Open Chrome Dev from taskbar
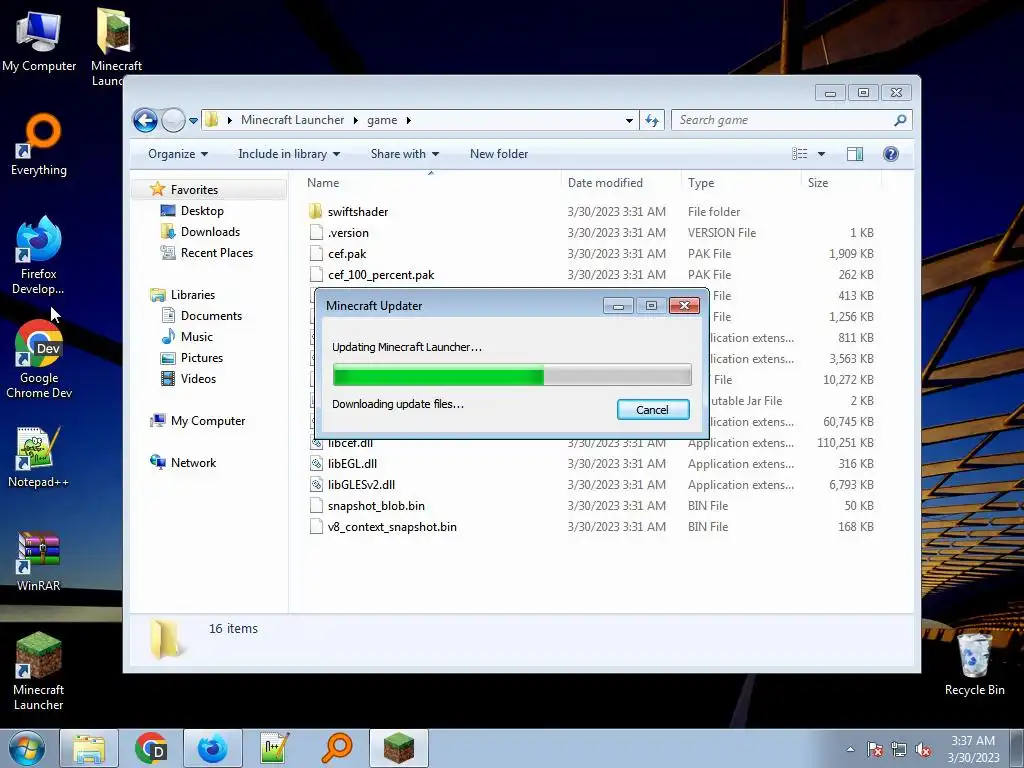 coord(151,748)
